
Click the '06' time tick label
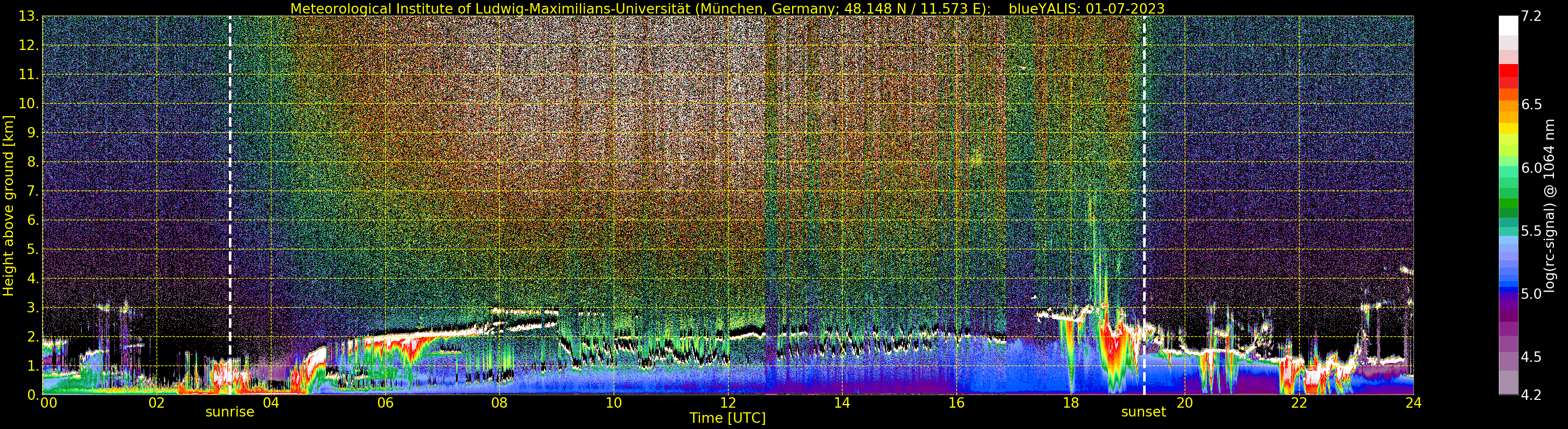coord(385,403)
